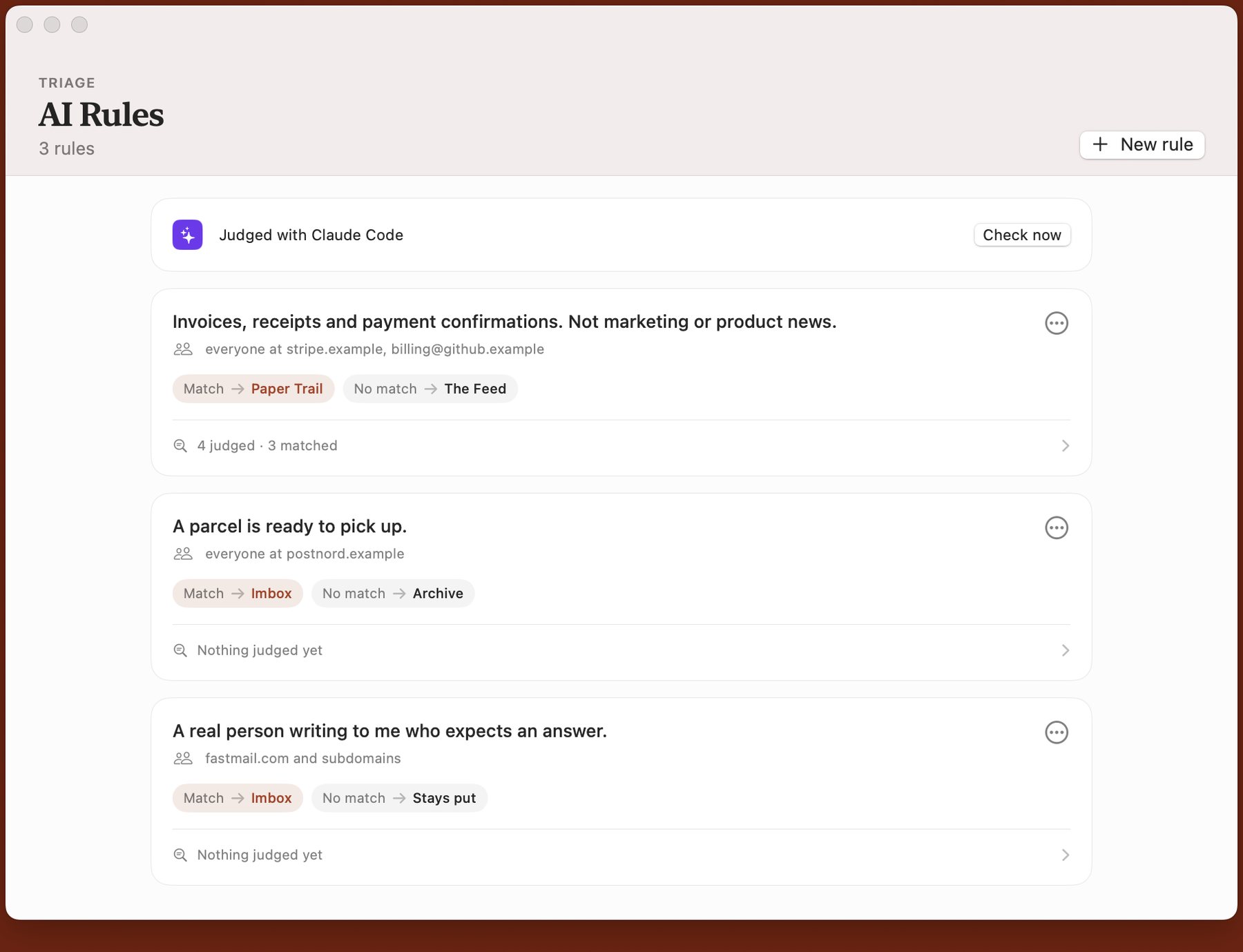Expand the parcel rule's judged history chevron
This screenshot has width=1243, height=952.
pyautogui.click(x=1065, y=650)
